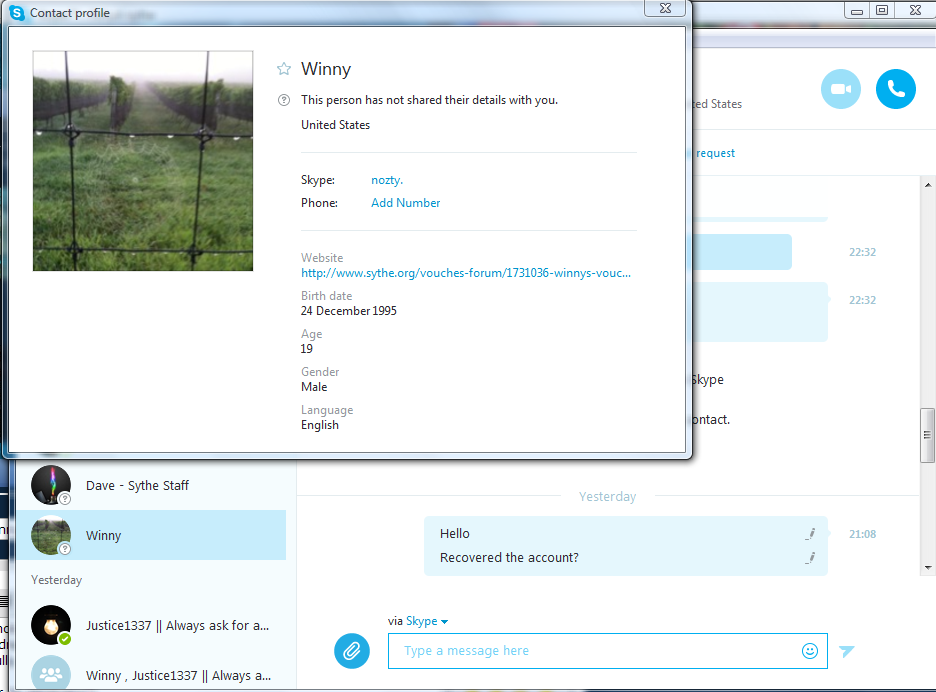Close the Contact profile dialog
Viewport: 936px width, 692px height.
tap(665, 8)
